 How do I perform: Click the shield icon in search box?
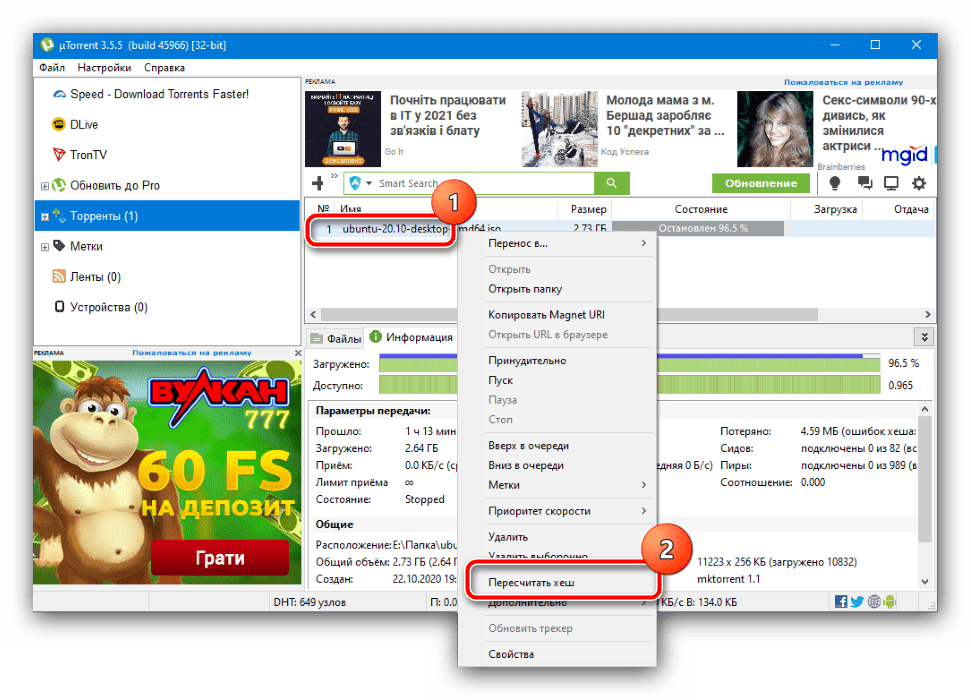point(355,183)
